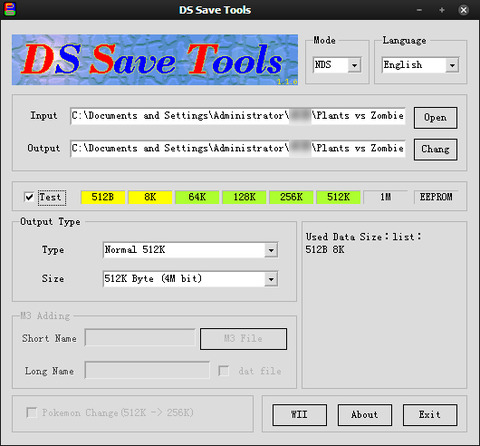The height and width of the screenshot is (446, 480).
Task: Select the yellow 8K size block
Action: coord(150,197)
